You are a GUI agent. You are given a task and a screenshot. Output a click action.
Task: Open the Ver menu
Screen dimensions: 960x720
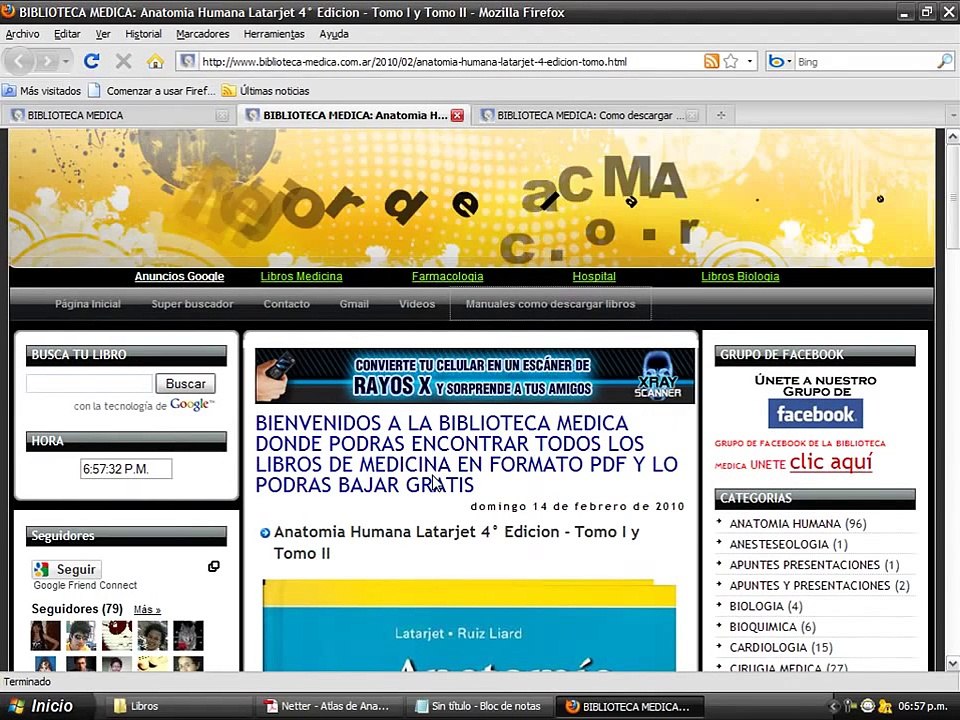click(103, 34)
